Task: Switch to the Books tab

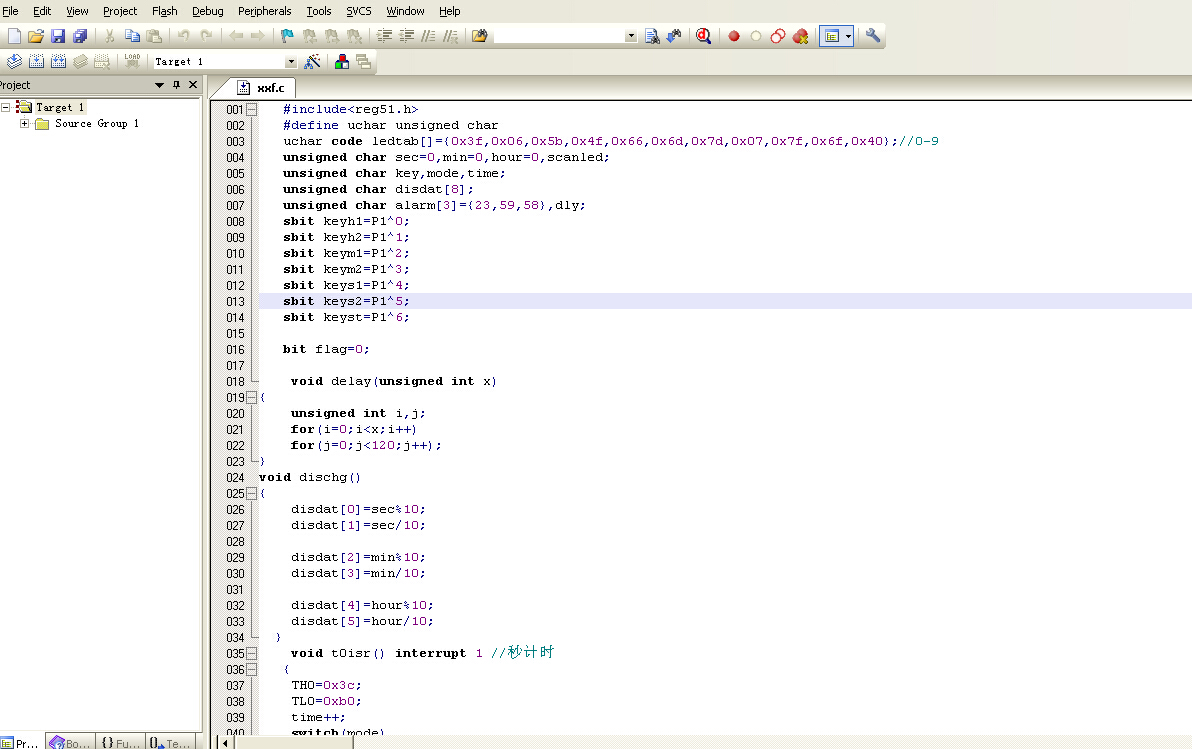Action: (70, 743)
